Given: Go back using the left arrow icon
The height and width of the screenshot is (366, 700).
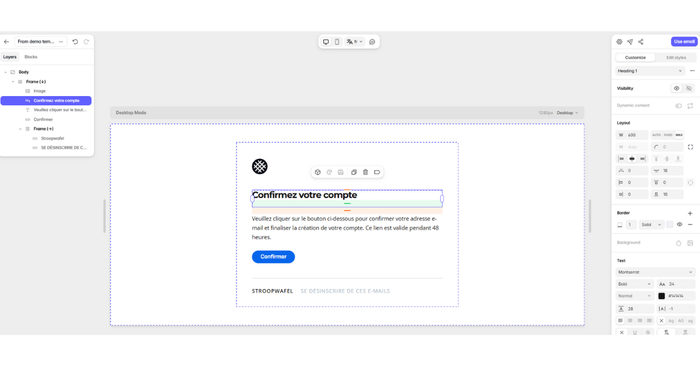Looking at the screenshot, I should tap(6, 42).
